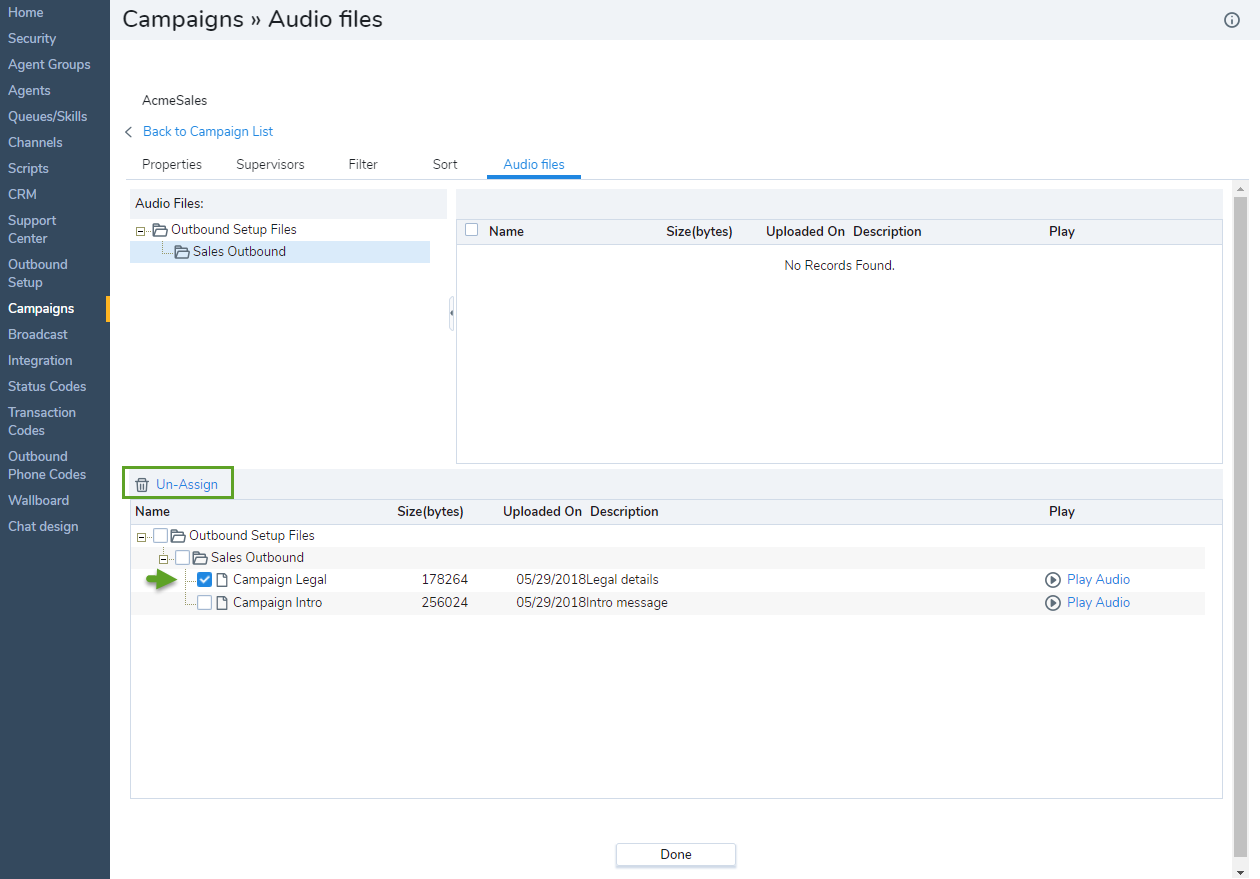This screenshot has width=1260, height=879.
Task: Click the back chevron beside Campaign List
Action: coord(129,132)
